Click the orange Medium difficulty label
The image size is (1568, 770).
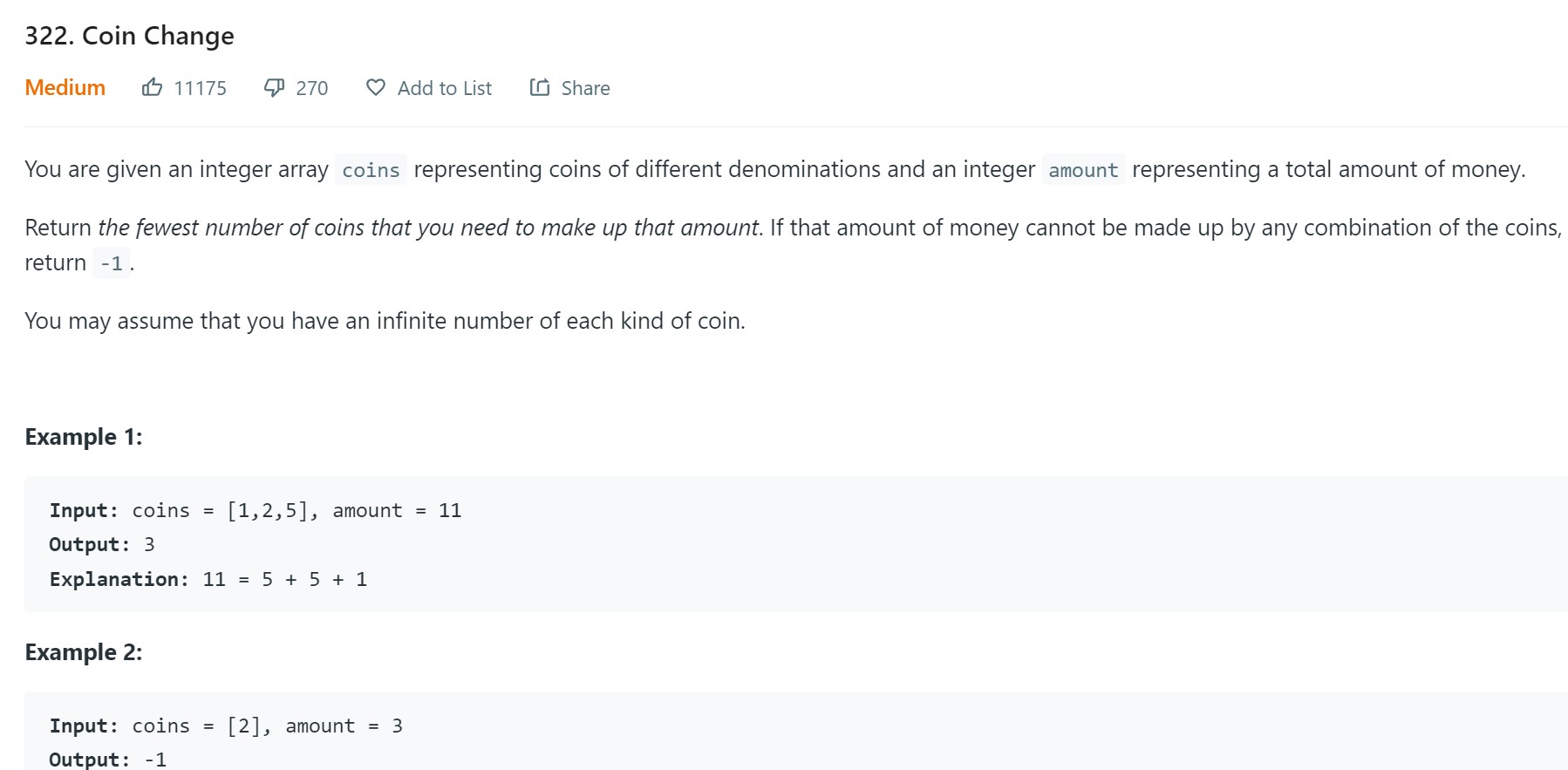pyautogui.click(x=65, y=87)
